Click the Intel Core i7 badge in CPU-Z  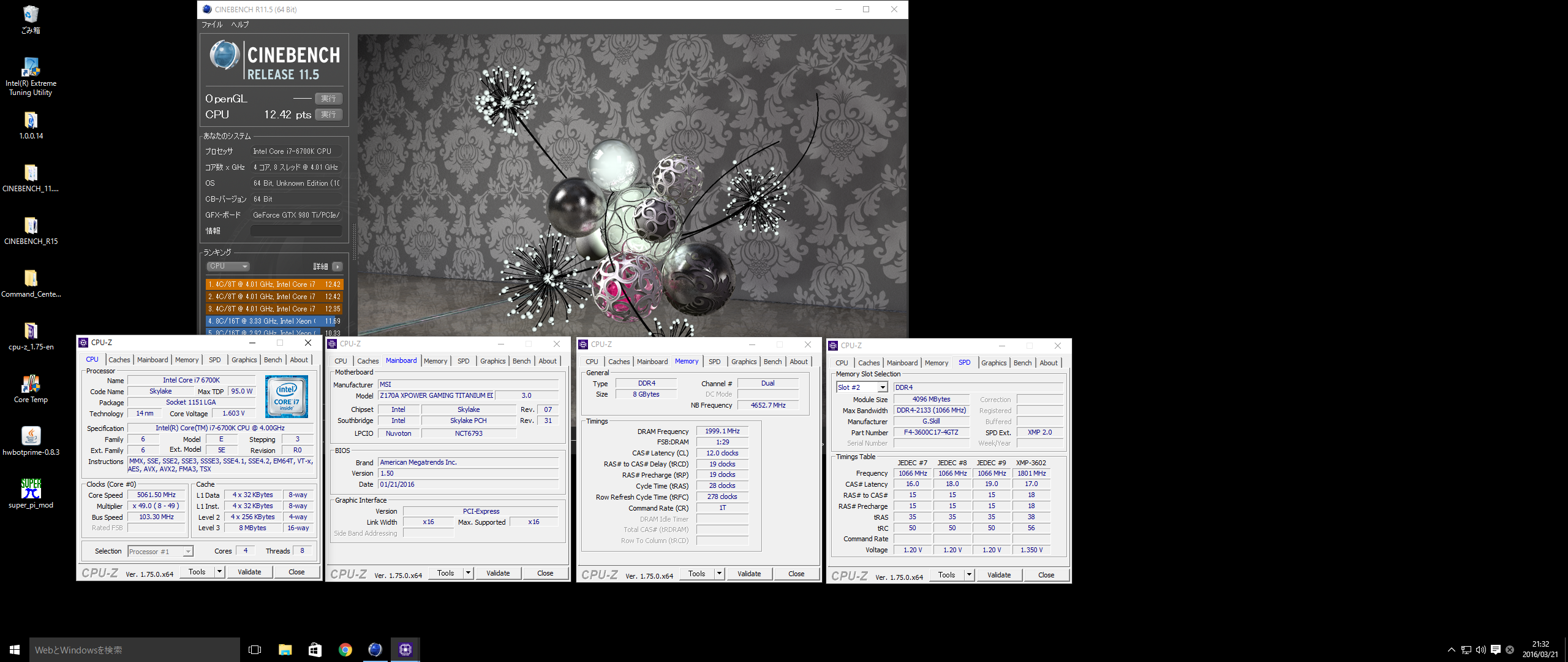click(287, 397)
